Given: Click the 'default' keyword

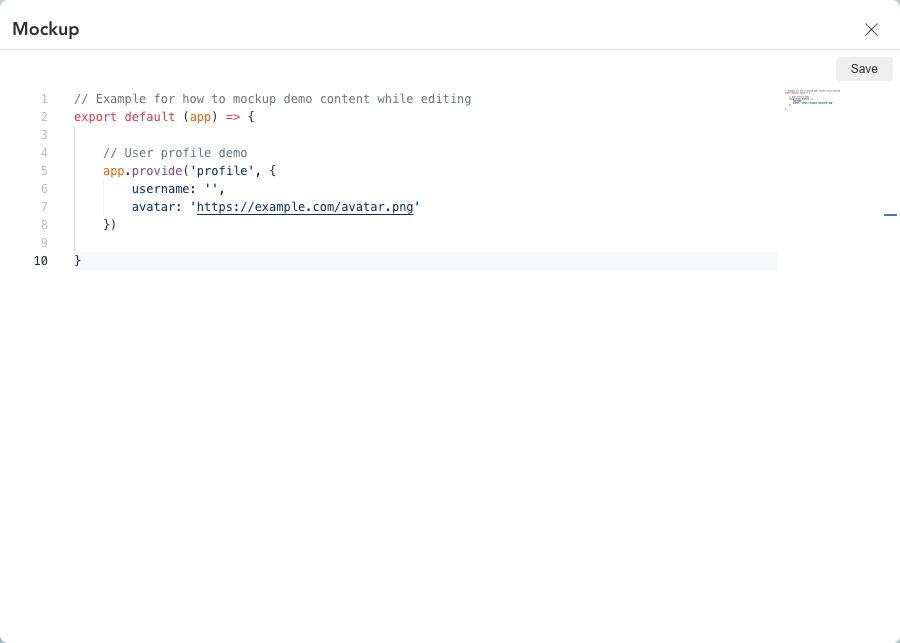Looking at the screenshot, I should tap(149, 117).
